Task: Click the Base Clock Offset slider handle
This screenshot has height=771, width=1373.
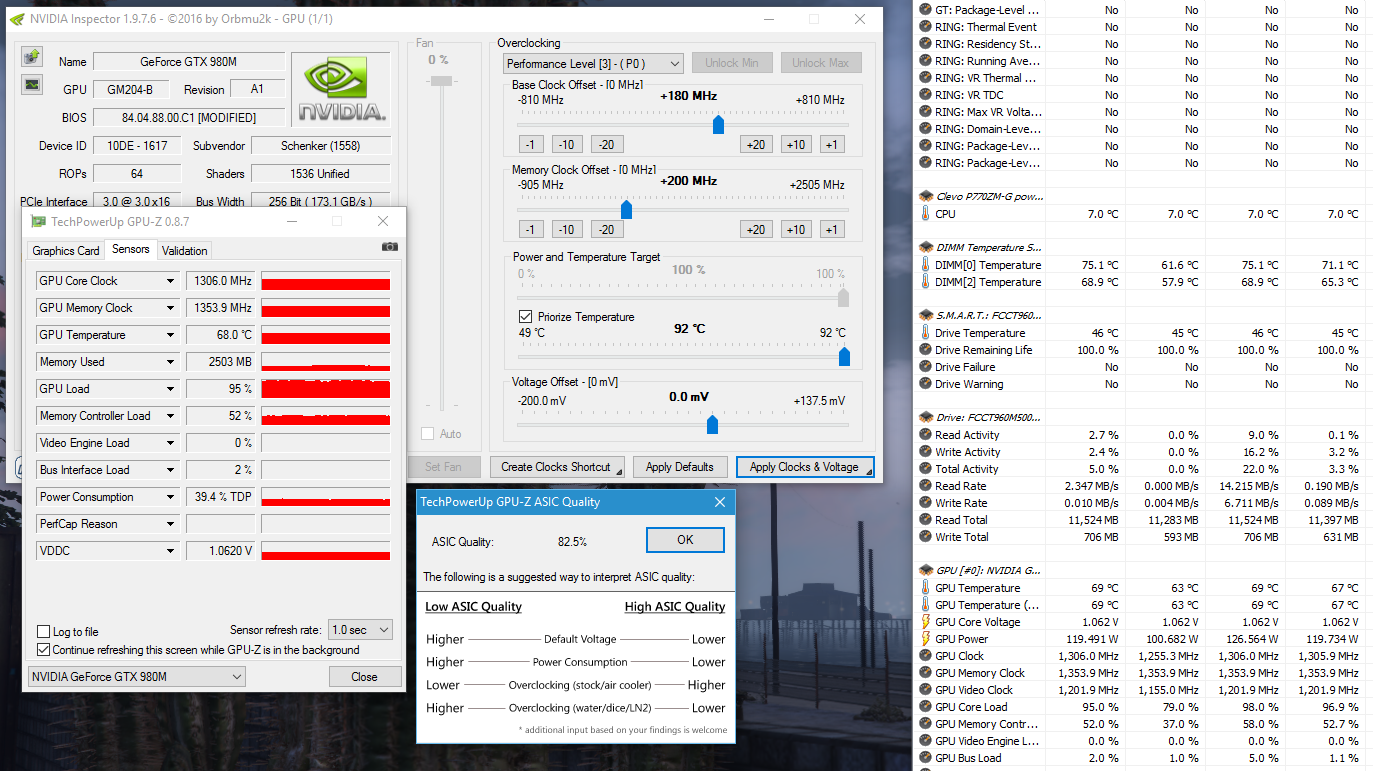Action: coord(718,125)
